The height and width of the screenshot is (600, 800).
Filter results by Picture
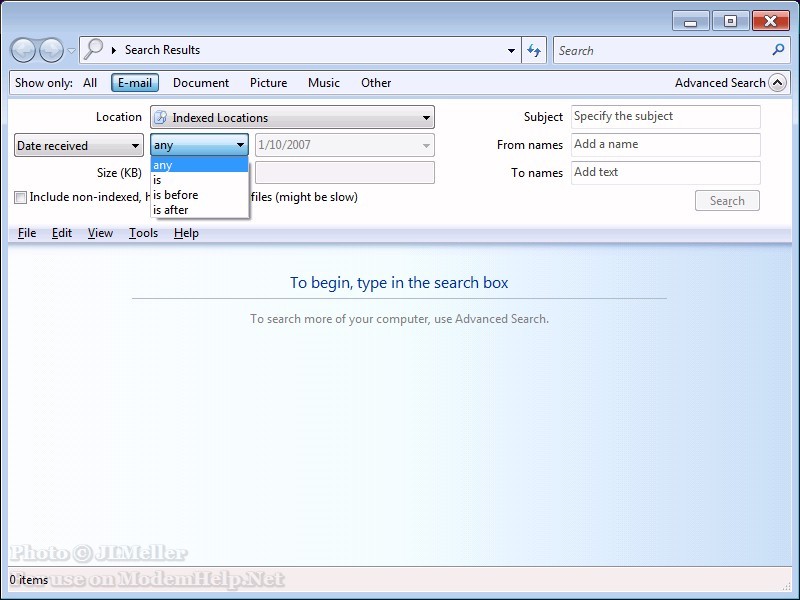pyautogui.click(x=268, y=83)
